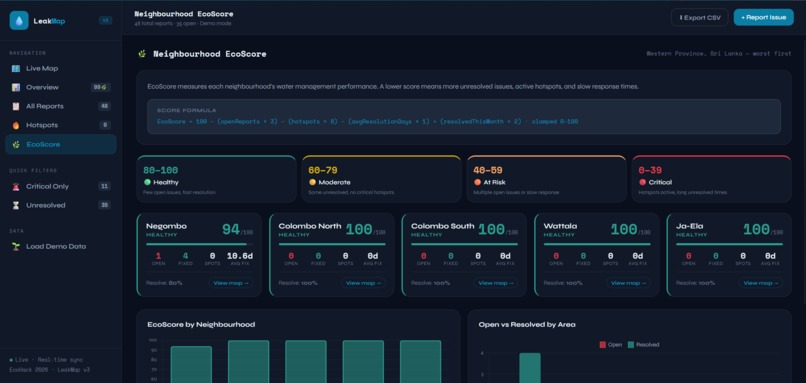Click the Critical Only siren icon
The image size is (806, 383).
tap(16, 186)
